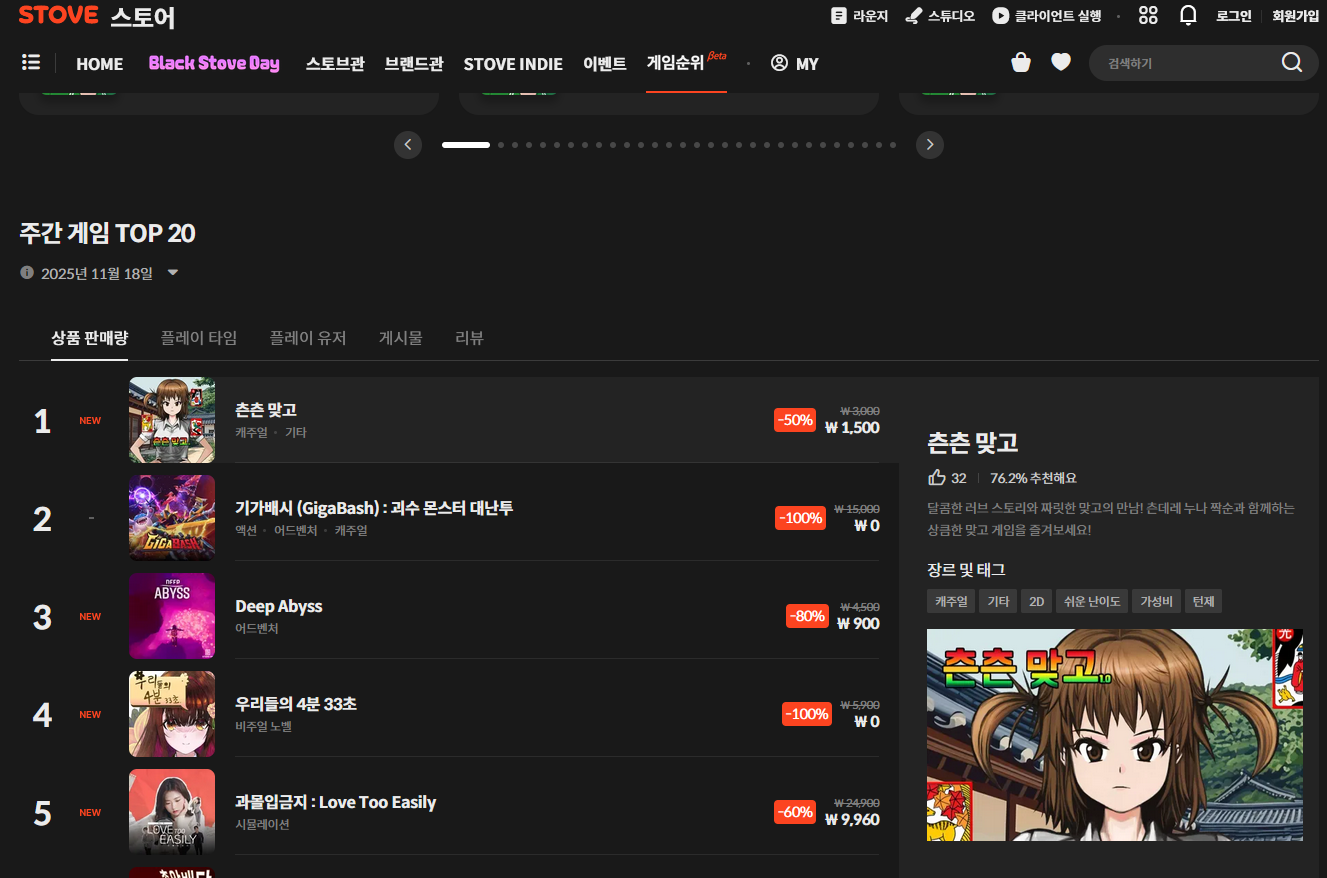Click the 장르 및 태그 heading
Viewport: 1327px width, 878px height.
pos(966,569)
